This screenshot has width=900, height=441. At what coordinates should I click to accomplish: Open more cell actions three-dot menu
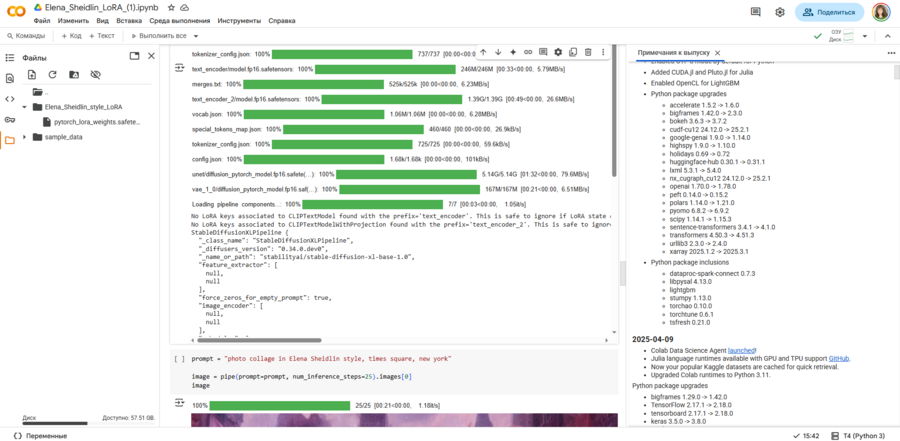click(x=603, y=52)
